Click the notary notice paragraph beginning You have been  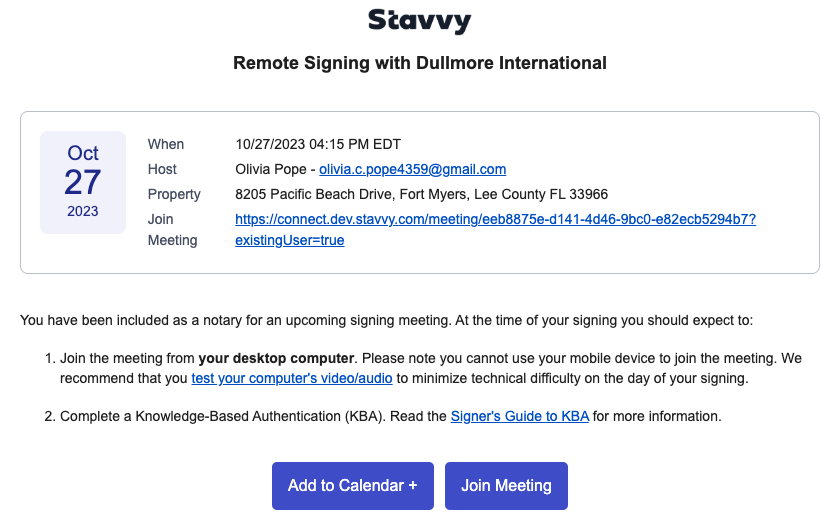tap(386, 321)
